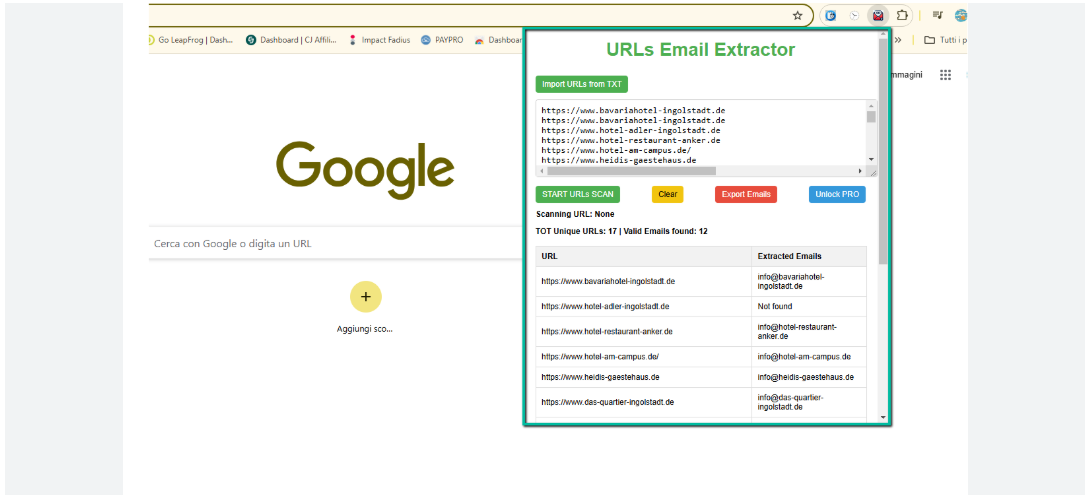
Task: Bookmark this page with the star icon
Action: (797, 15)
